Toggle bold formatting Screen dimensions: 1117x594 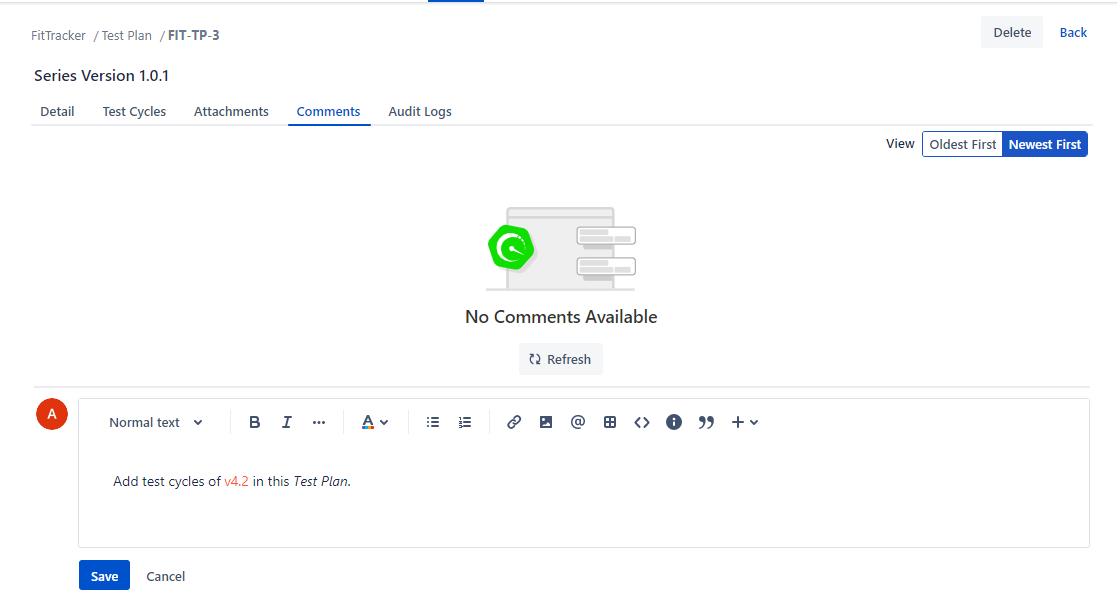pos(254,422)
